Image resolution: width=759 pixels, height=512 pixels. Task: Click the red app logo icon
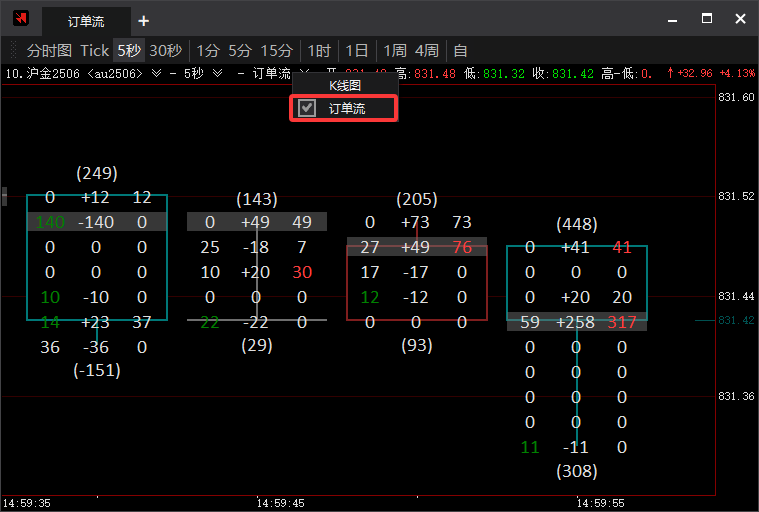[20, 19]
